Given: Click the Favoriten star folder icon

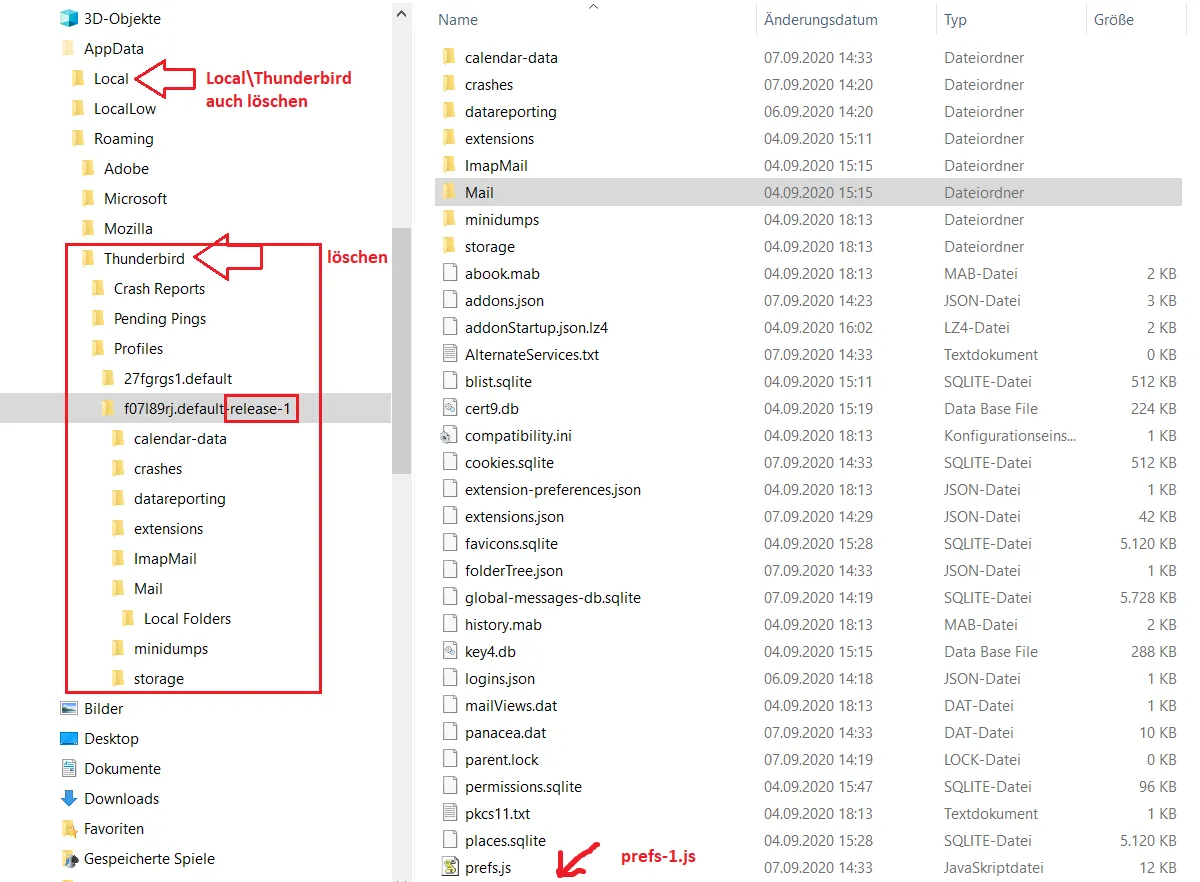Looking at the screenshot, I should pyautogui.click(x=69, y=828).
